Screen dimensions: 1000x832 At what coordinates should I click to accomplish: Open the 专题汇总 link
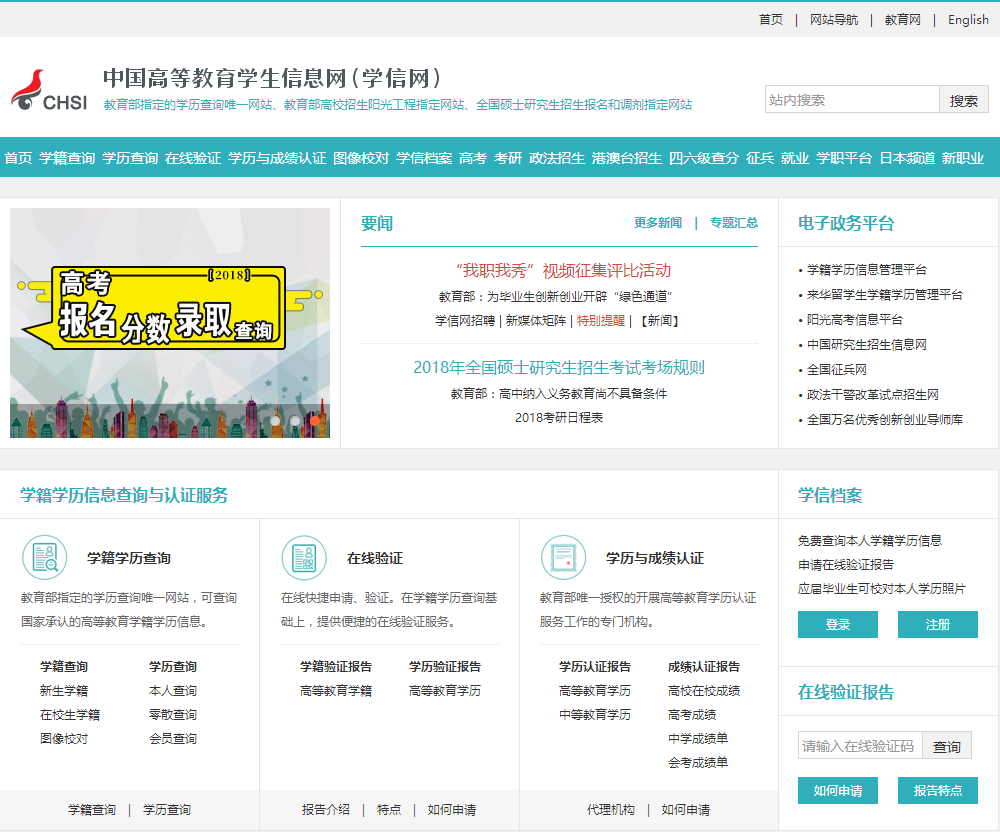[734, 223]
